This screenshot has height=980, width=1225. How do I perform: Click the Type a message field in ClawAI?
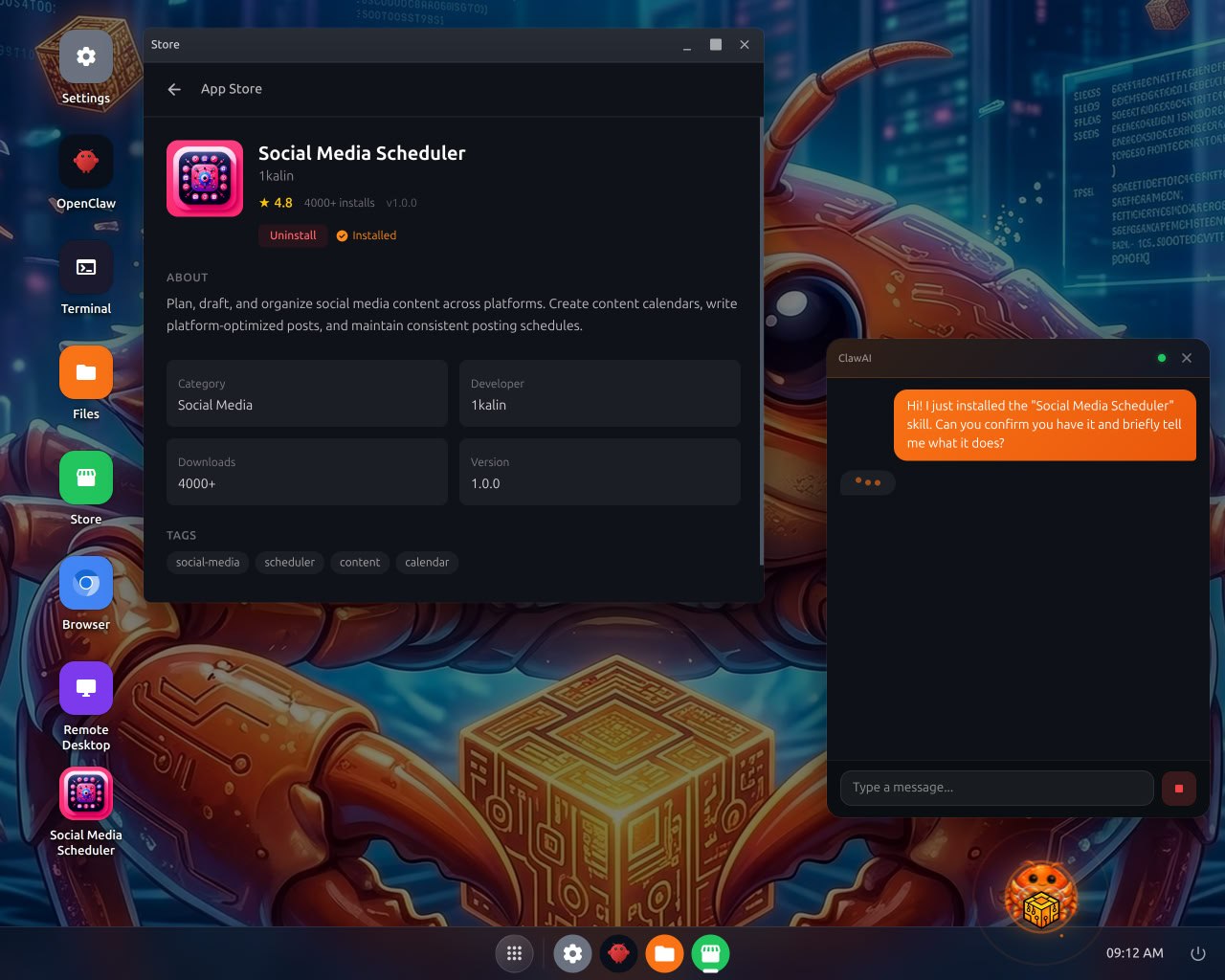(996, 788)
